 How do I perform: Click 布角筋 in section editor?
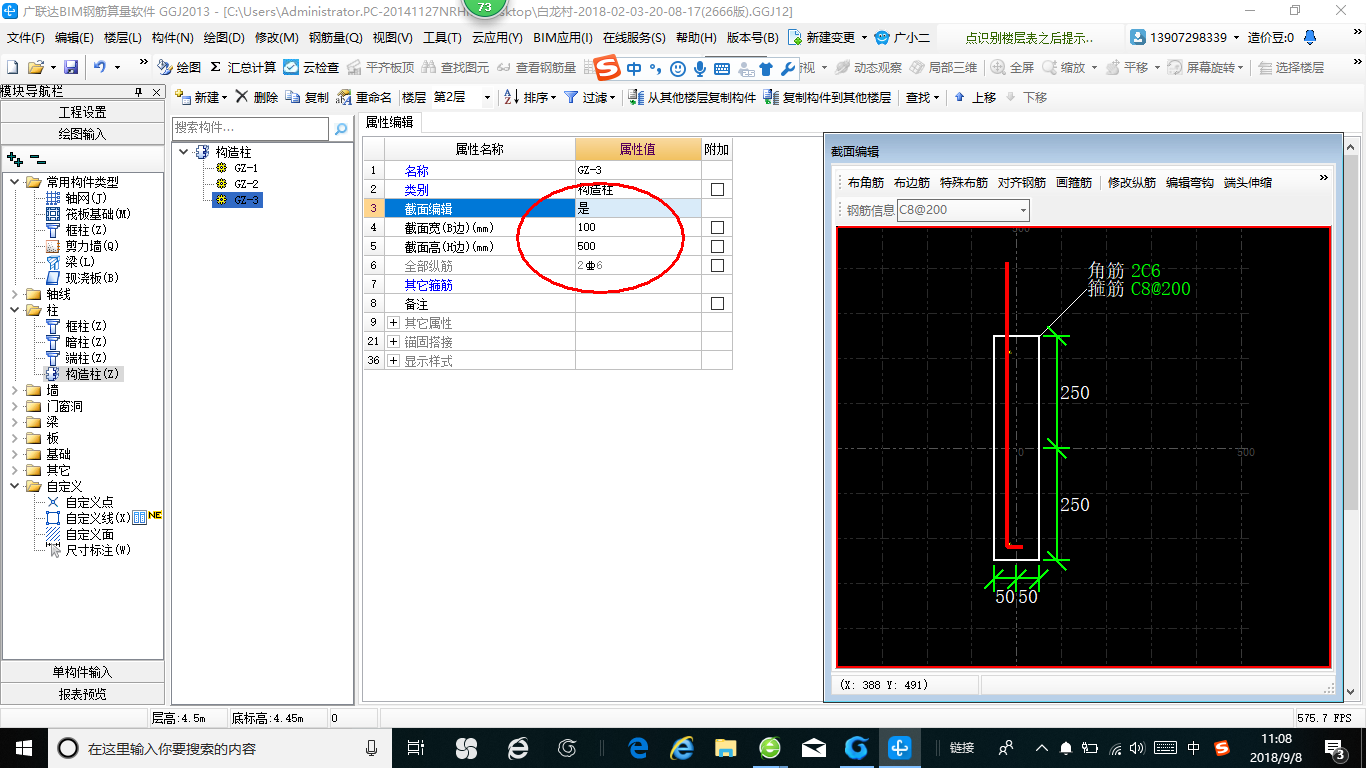tap(866, 183)
